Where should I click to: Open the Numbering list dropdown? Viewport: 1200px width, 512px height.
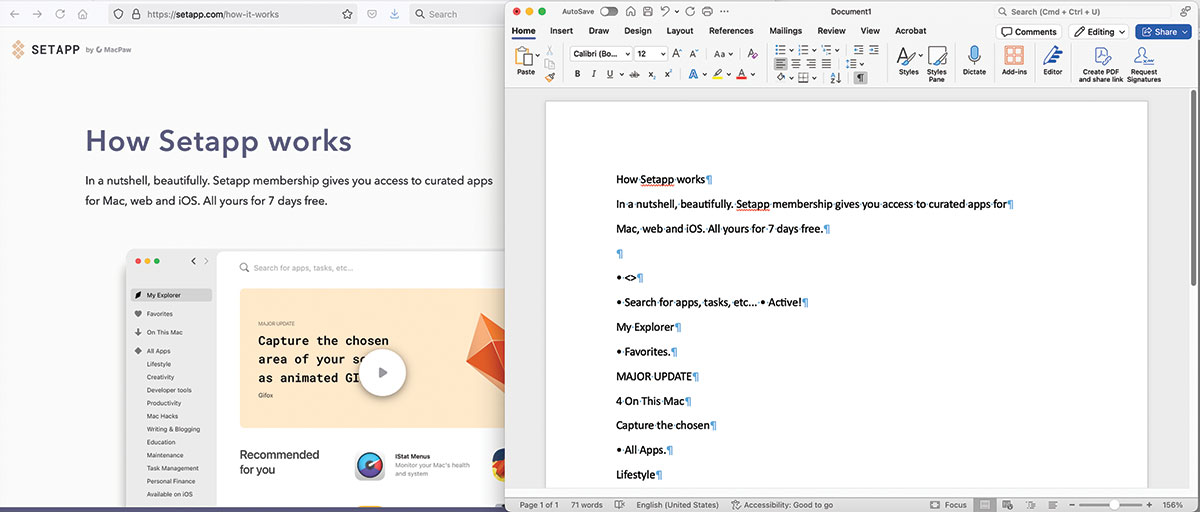(814, 50)
